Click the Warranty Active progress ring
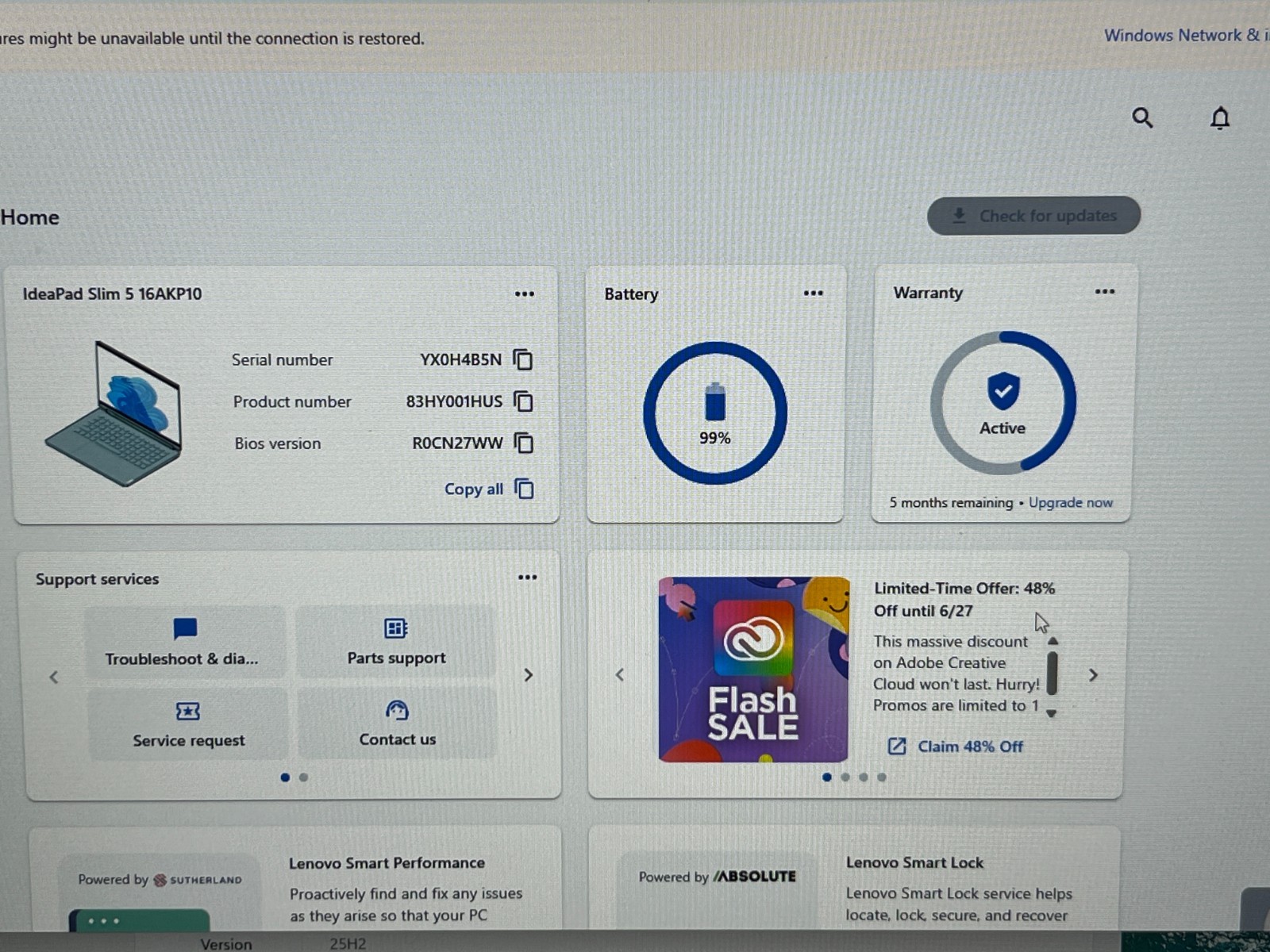 click(1003, 403)
